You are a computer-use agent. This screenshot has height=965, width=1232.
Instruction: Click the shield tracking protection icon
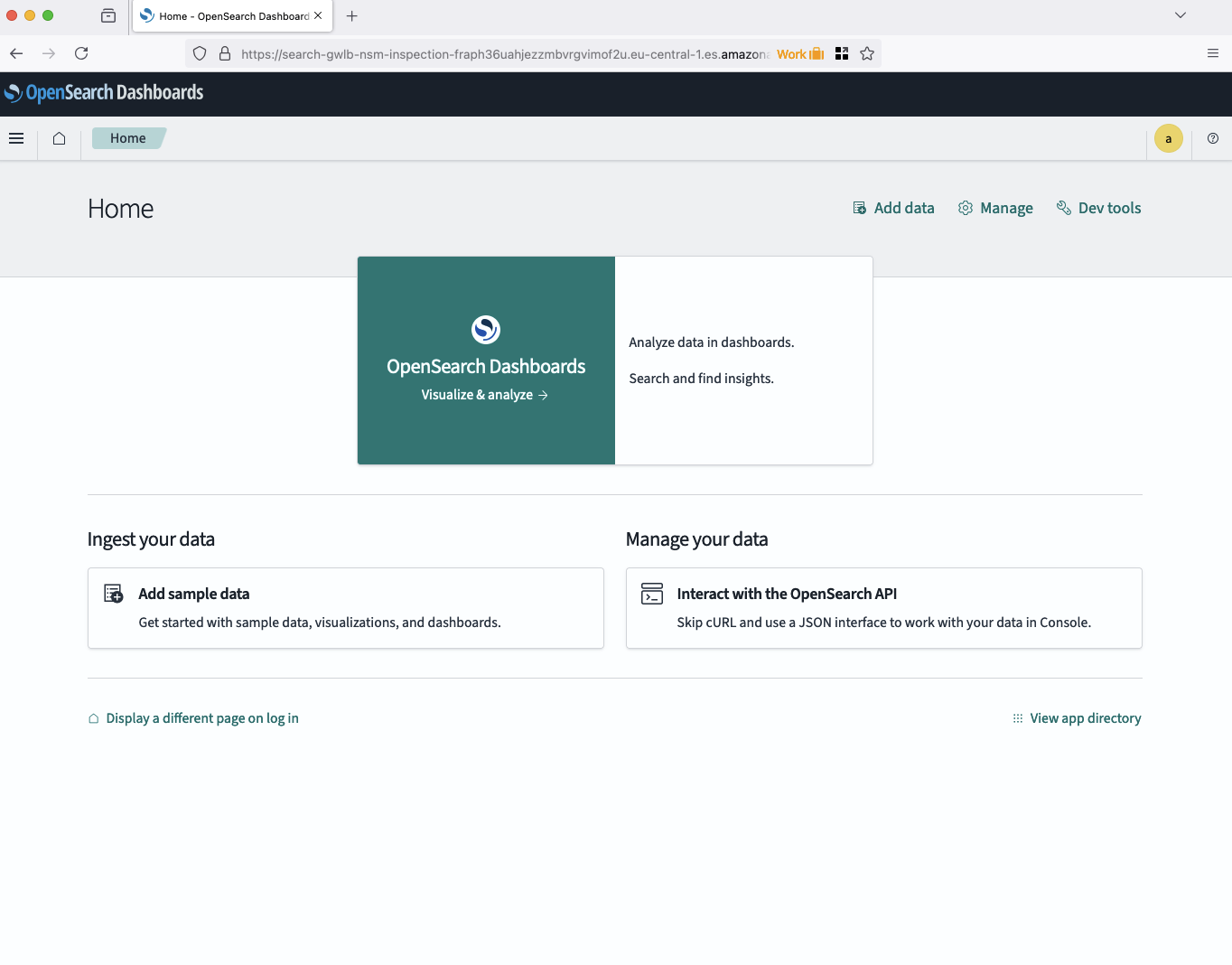pos(200,53)
